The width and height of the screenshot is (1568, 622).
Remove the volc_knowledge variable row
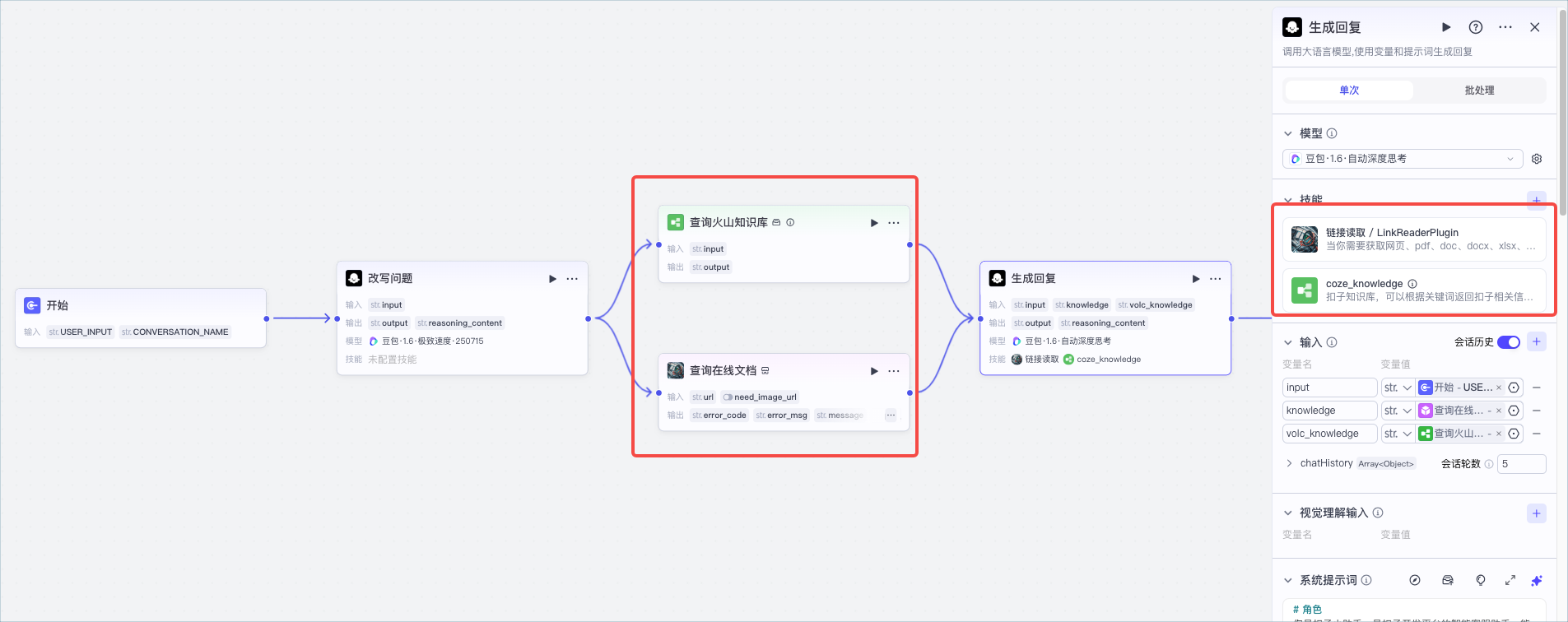[1536, 434]
